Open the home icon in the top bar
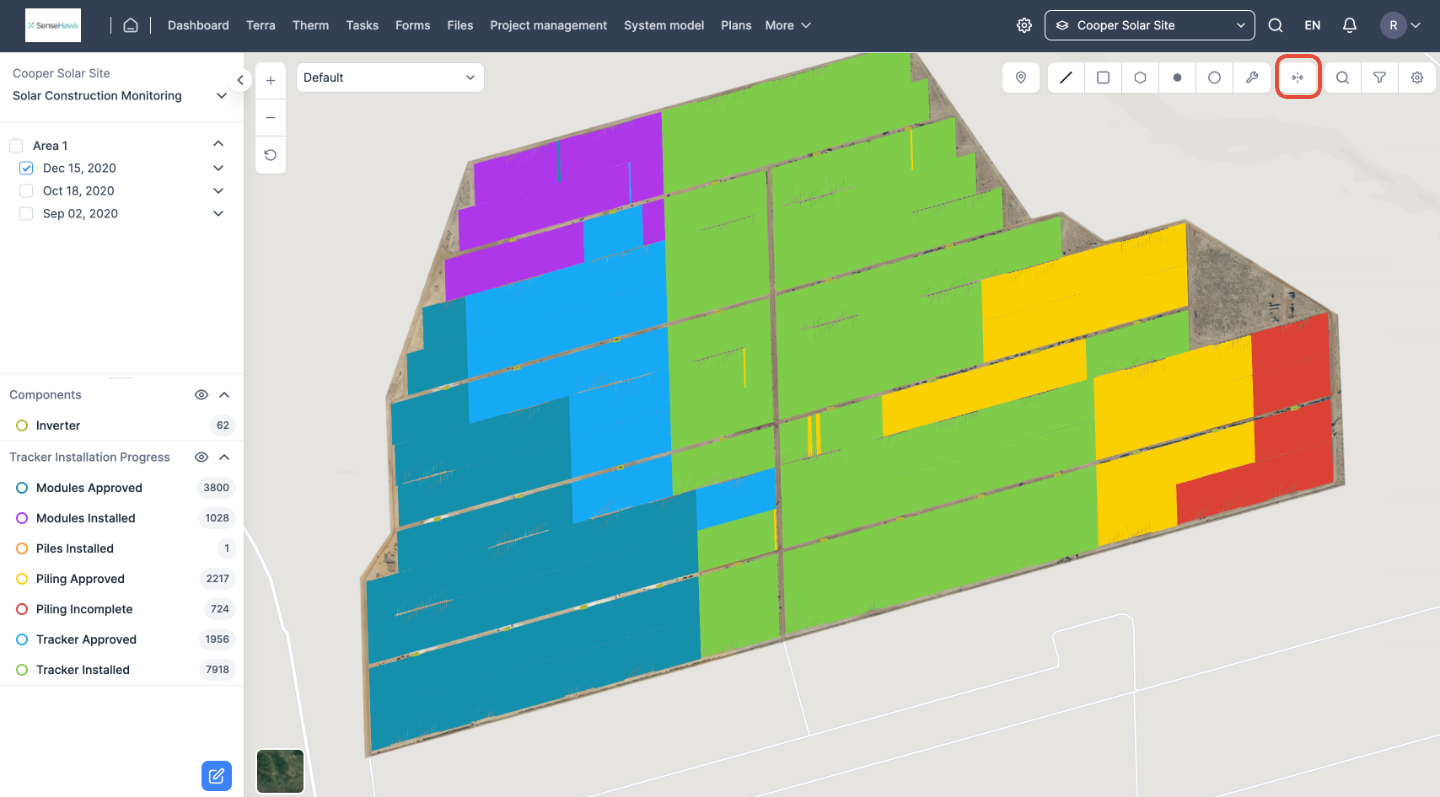This screenshot has height=797, width=1440. coord(130,25)
